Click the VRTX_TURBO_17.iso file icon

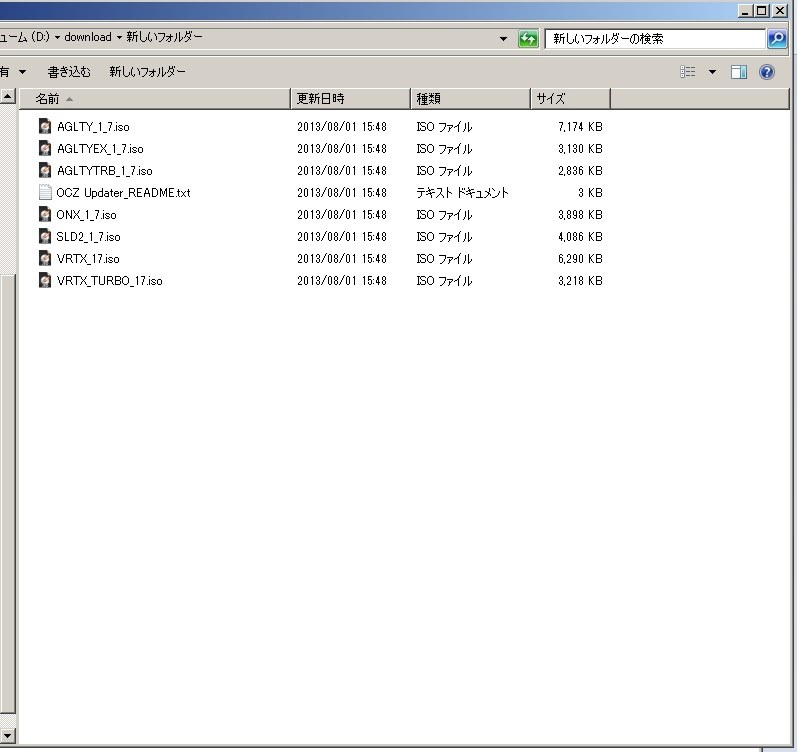[x=45, y=280]
